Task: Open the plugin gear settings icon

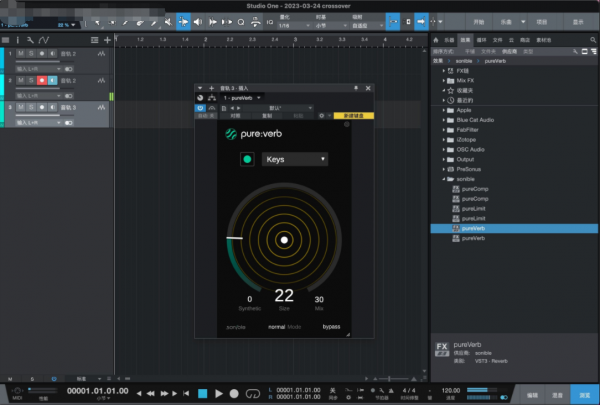Action: 321,116
